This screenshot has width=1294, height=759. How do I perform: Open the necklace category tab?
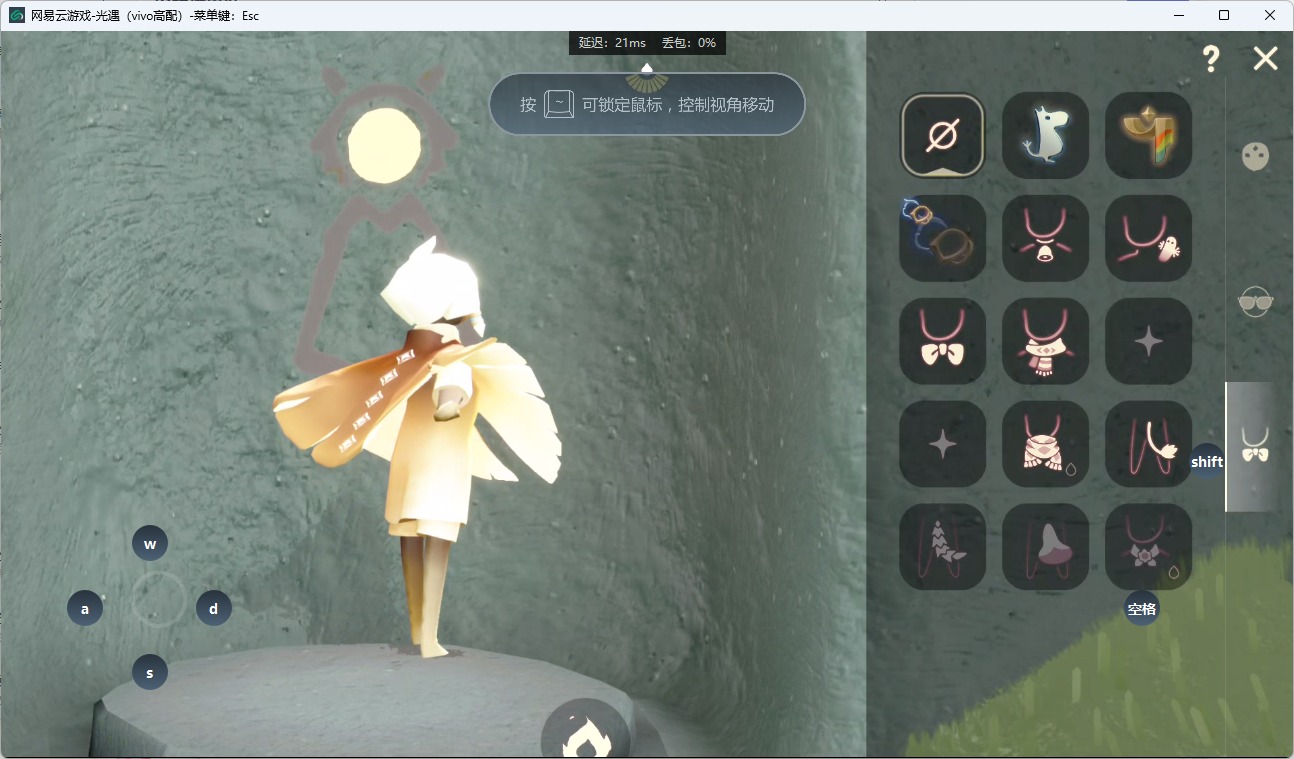[1255, 445]
